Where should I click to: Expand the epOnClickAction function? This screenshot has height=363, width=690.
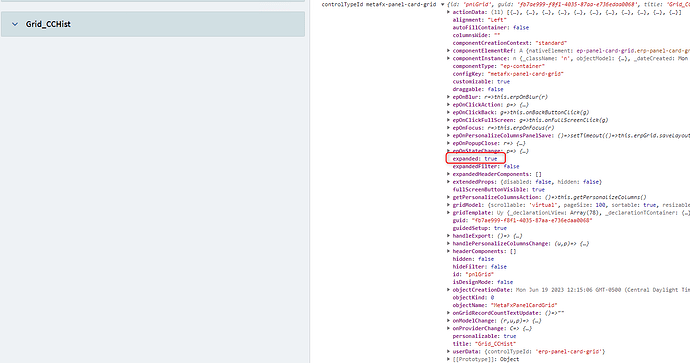(448, 105)
